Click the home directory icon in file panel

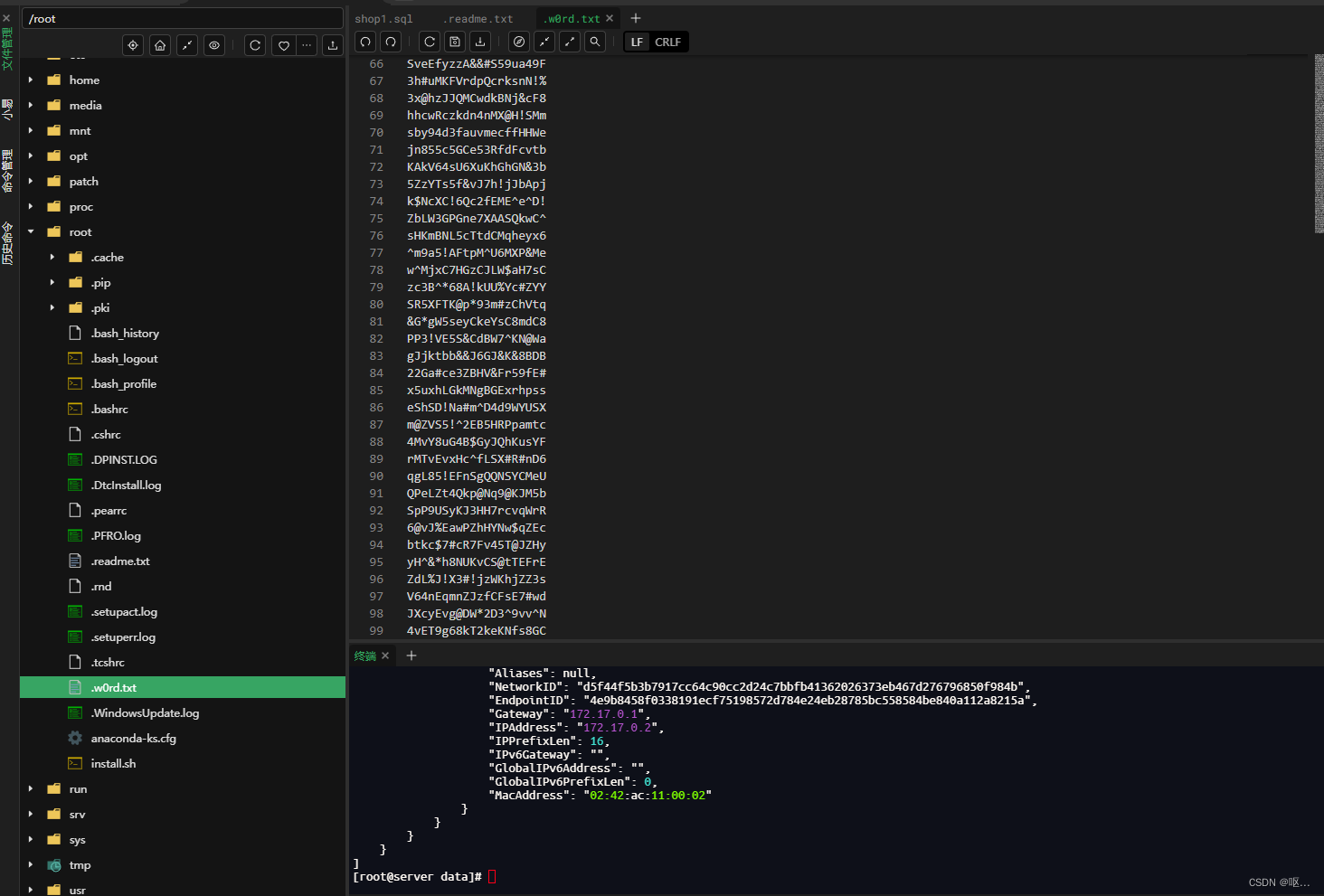[160, 45]
